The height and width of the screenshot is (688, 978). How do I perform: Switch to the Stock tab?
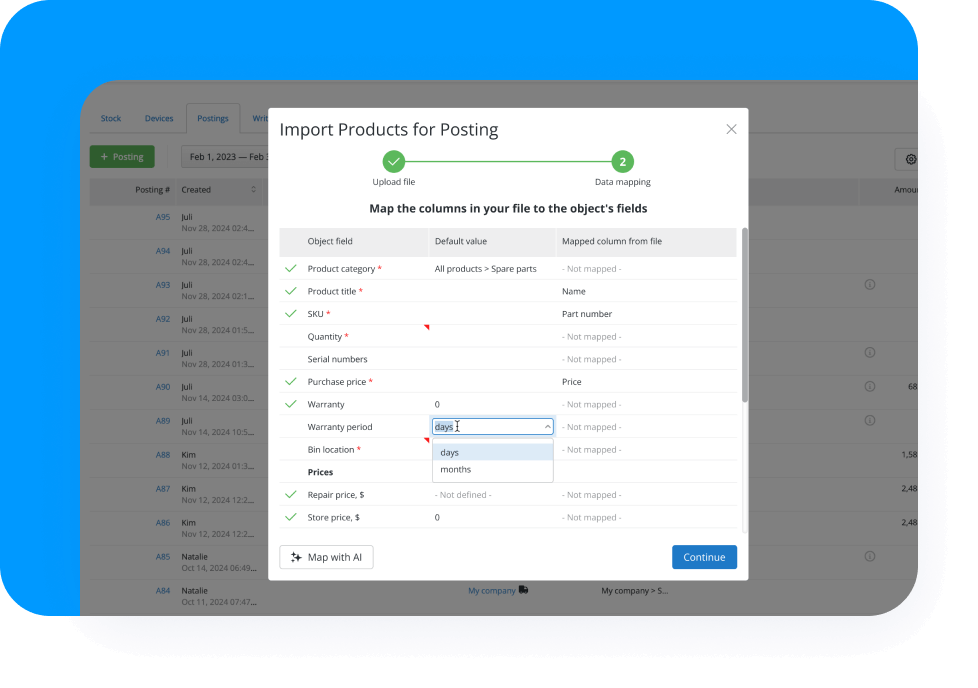pos(111,118)
